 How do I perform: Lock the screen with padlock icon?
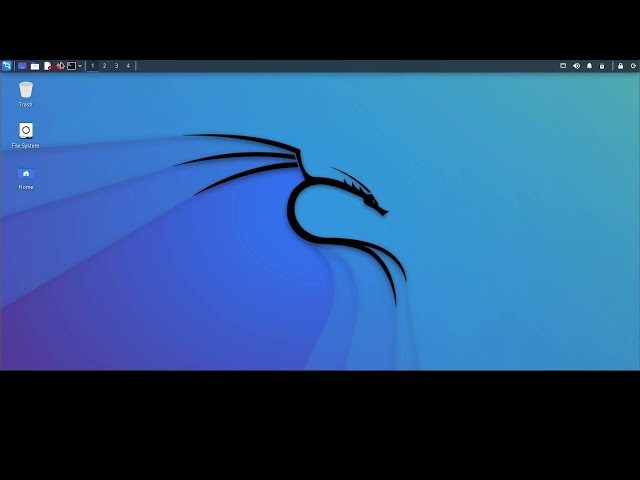(620, 66)
